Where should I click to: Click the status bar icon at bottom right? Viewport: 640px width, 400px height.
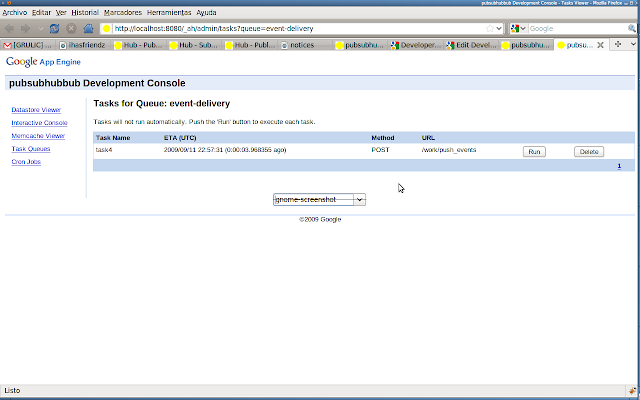(x=633, y=391)
